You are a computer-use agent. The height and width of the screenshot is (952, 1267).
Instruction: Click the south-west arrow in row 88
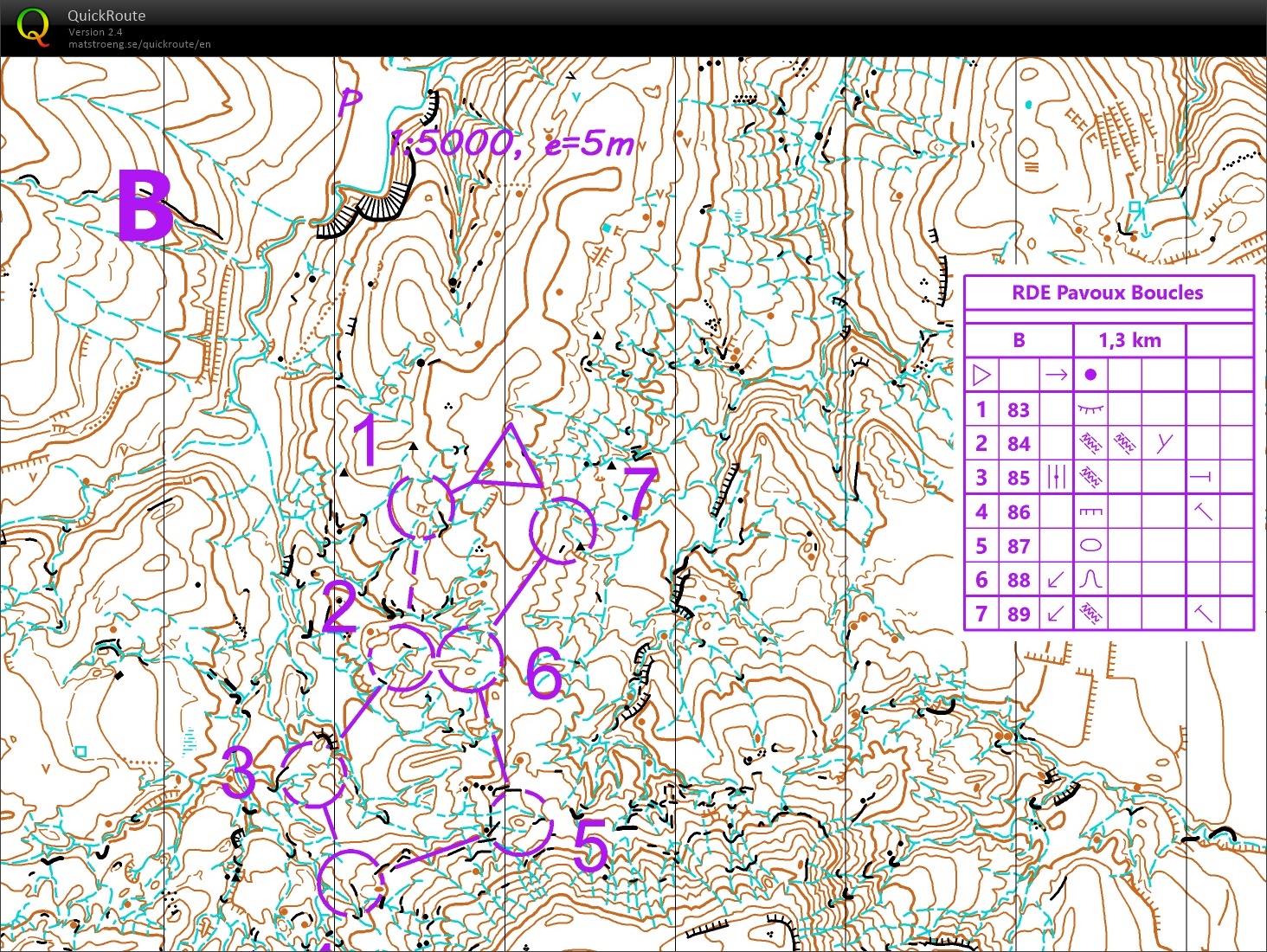(x=1055, y=579)
